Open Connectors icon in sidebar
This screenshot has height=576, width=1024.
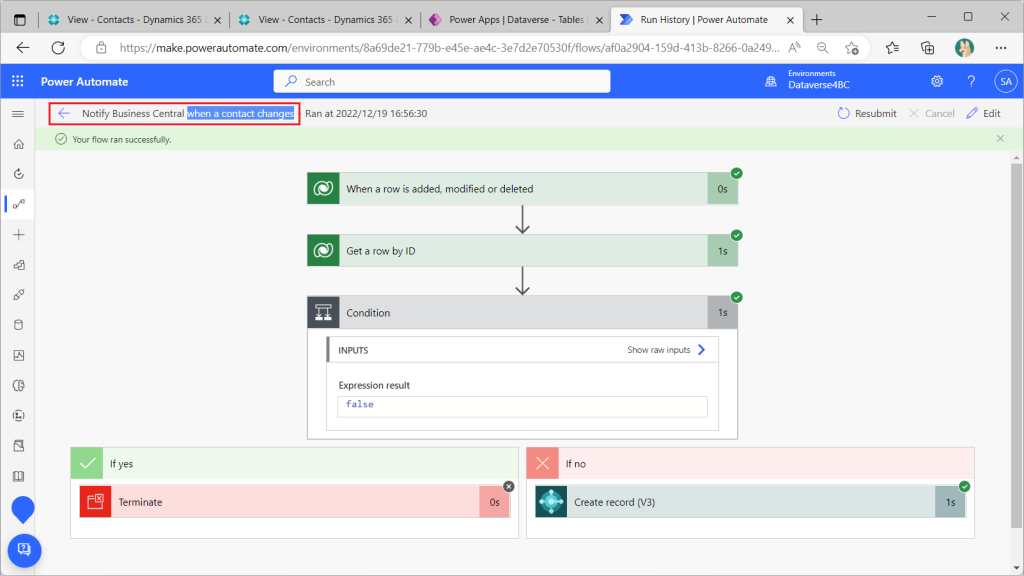pyautogui.click(x=18, y=295)
